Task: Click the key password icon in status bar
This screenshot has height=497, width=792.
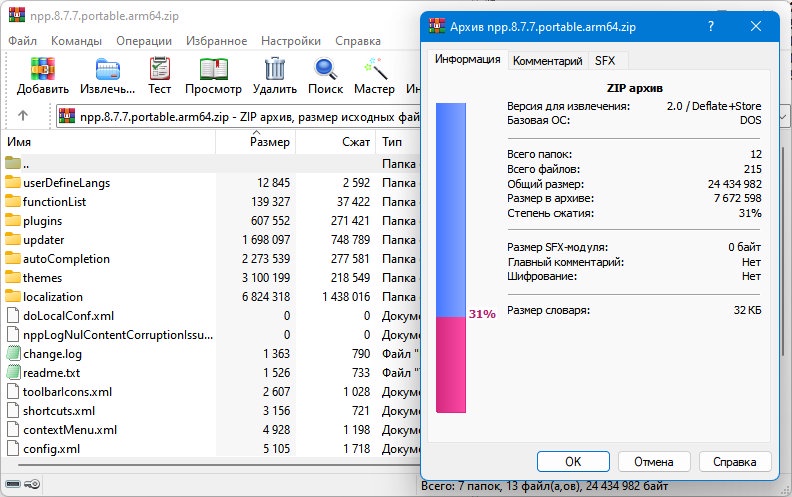Action: 32,484
